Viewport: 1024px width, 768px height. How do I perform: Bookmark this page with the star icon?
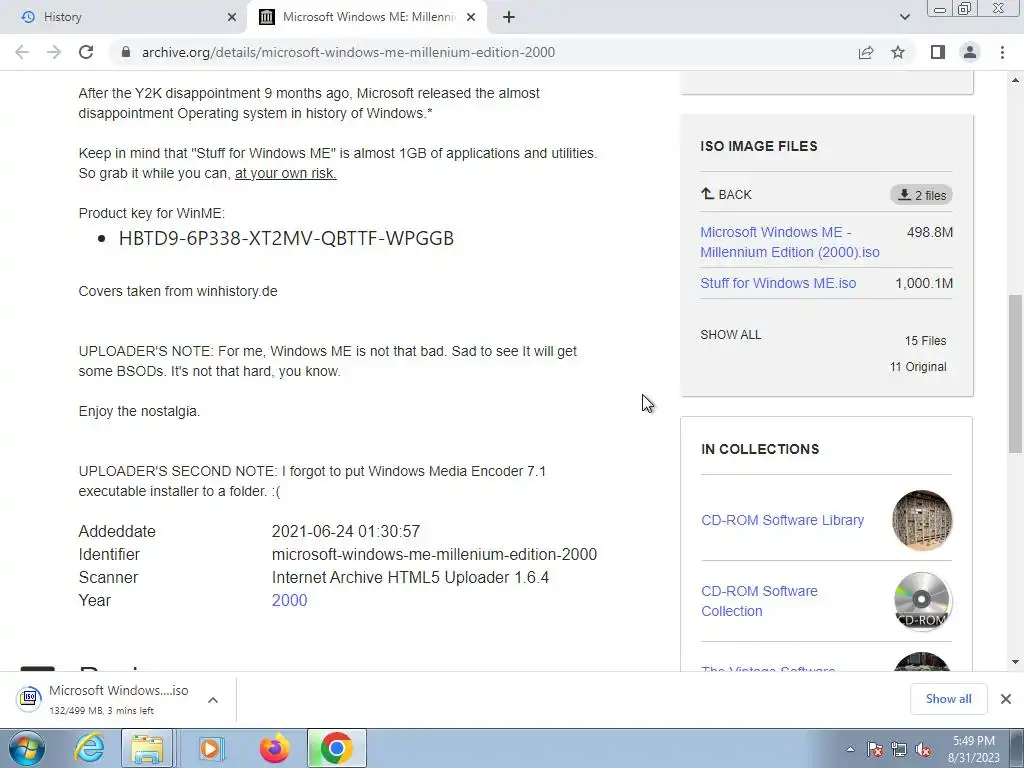[x=898, y=52]
